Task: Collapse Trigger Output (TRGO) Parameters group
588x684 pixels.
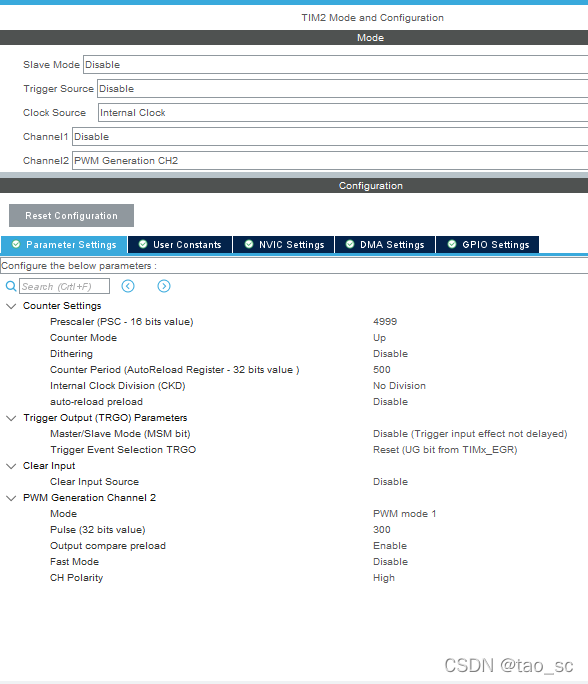Action: [11, 418]
